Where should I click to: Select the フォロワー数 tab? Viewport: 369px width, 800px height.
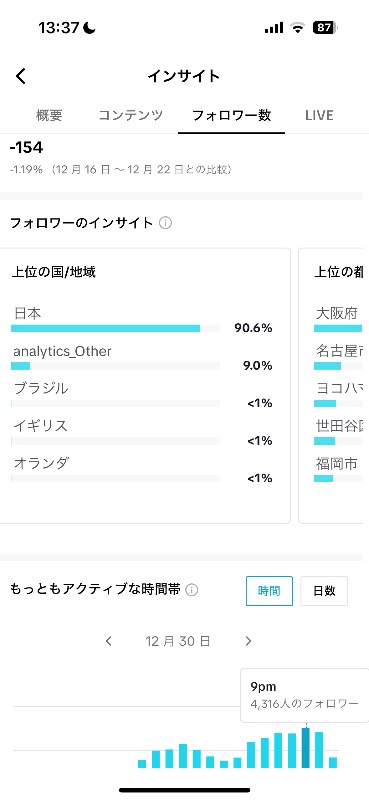(231, 115)
